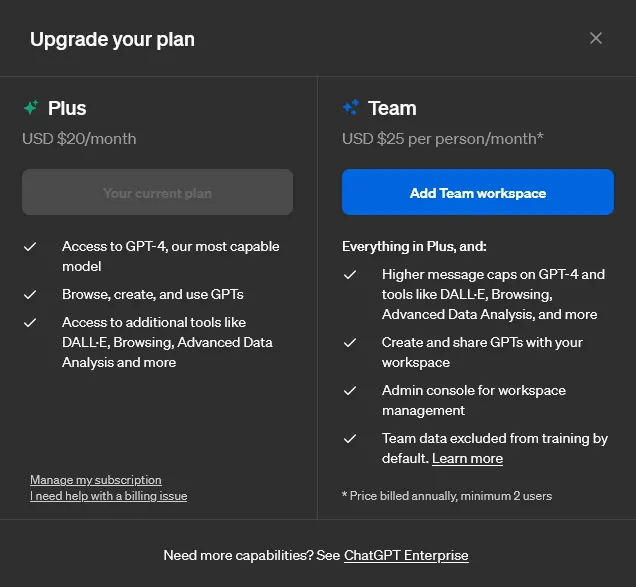Click the Team plan heading
This screenshot has height=587, width=636.
392,108
